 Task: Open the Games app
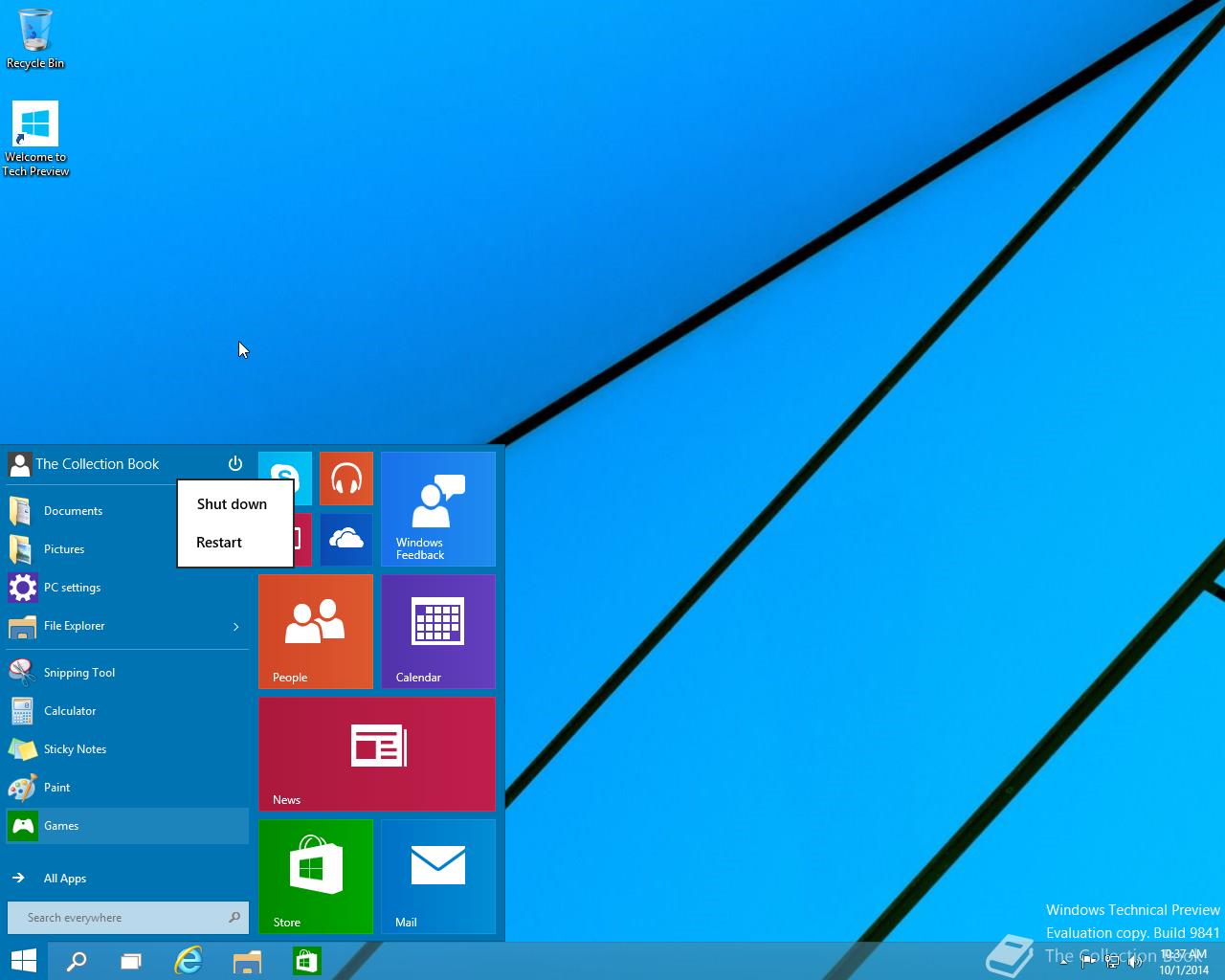coord(127,826)
